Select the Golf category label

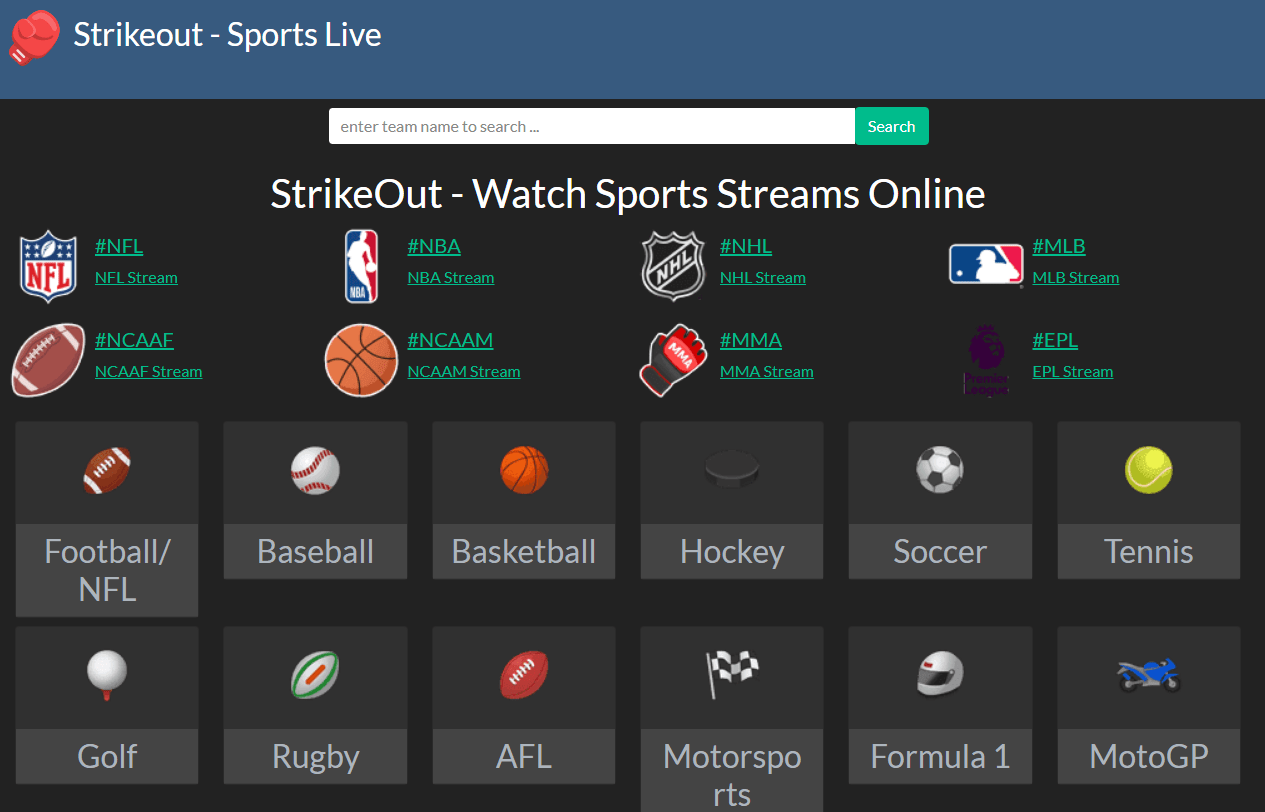pos(107,756)
